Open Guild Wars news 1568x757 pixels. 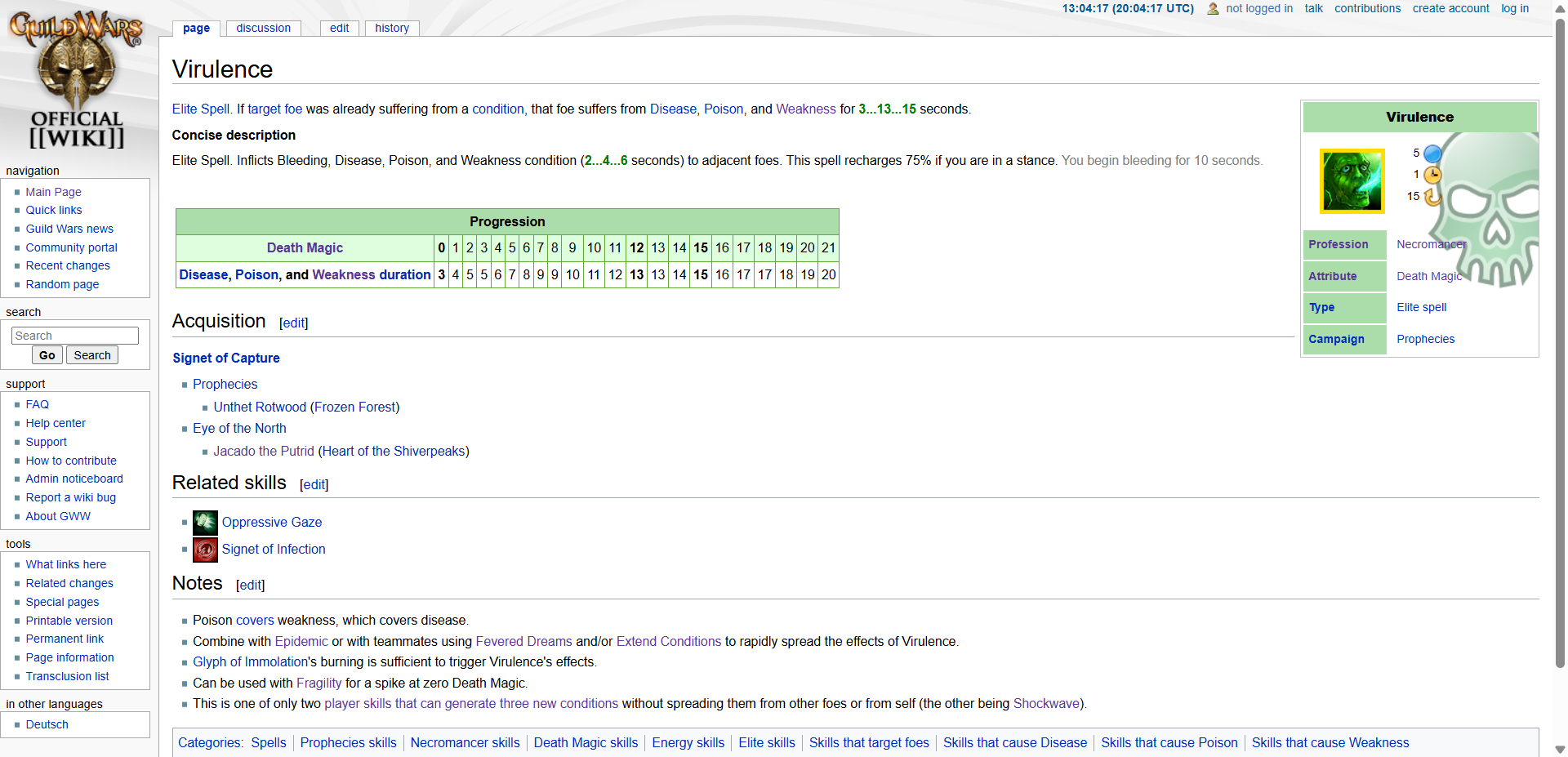(x=69, y=229)
